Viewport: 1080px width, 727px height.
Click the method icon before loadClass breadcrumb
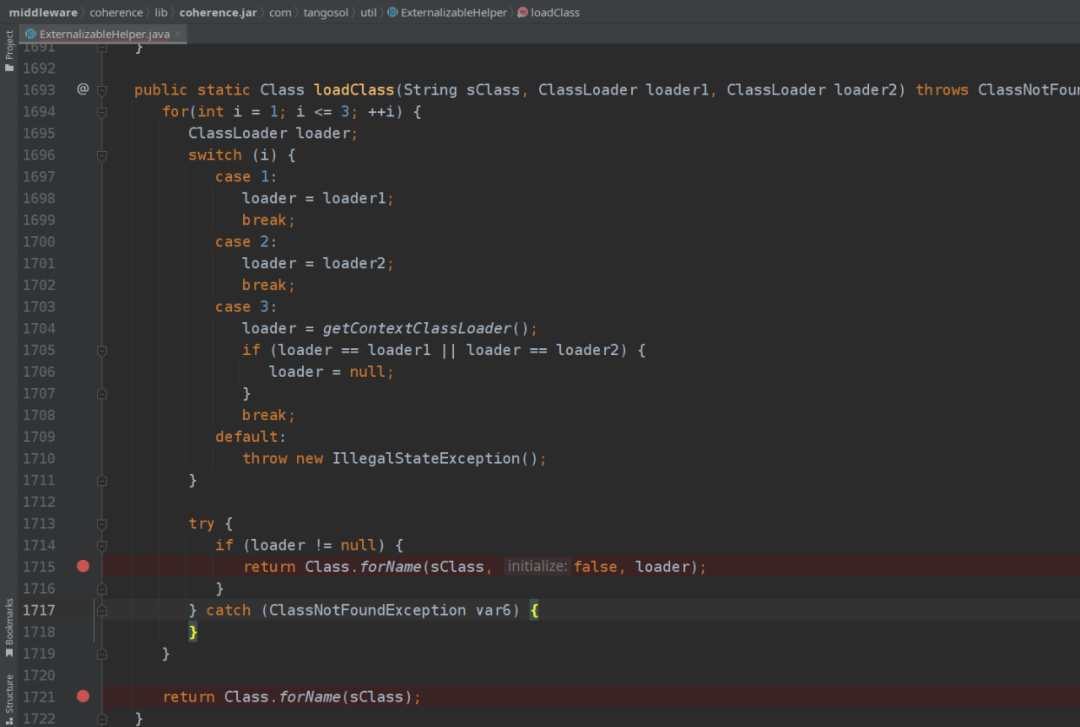pyautogui.click(x=522, y=12)
